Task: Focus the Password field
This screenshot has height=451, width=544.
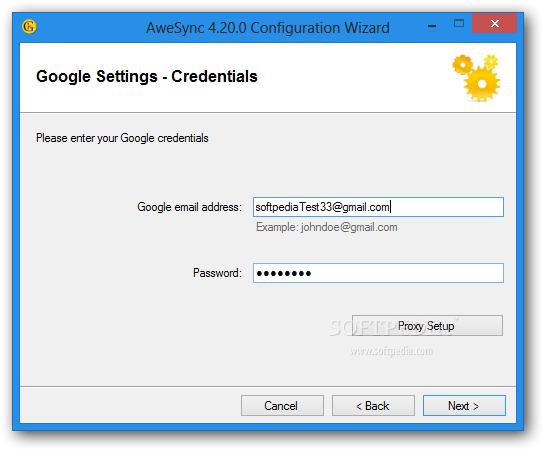Action: tap(378, 273)
